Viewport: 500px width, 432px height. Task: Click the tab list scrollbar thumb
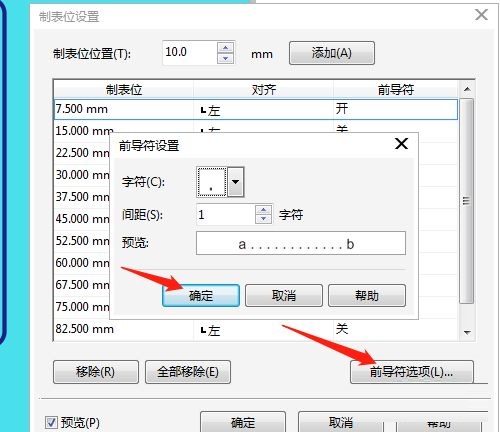coord(467,201)
